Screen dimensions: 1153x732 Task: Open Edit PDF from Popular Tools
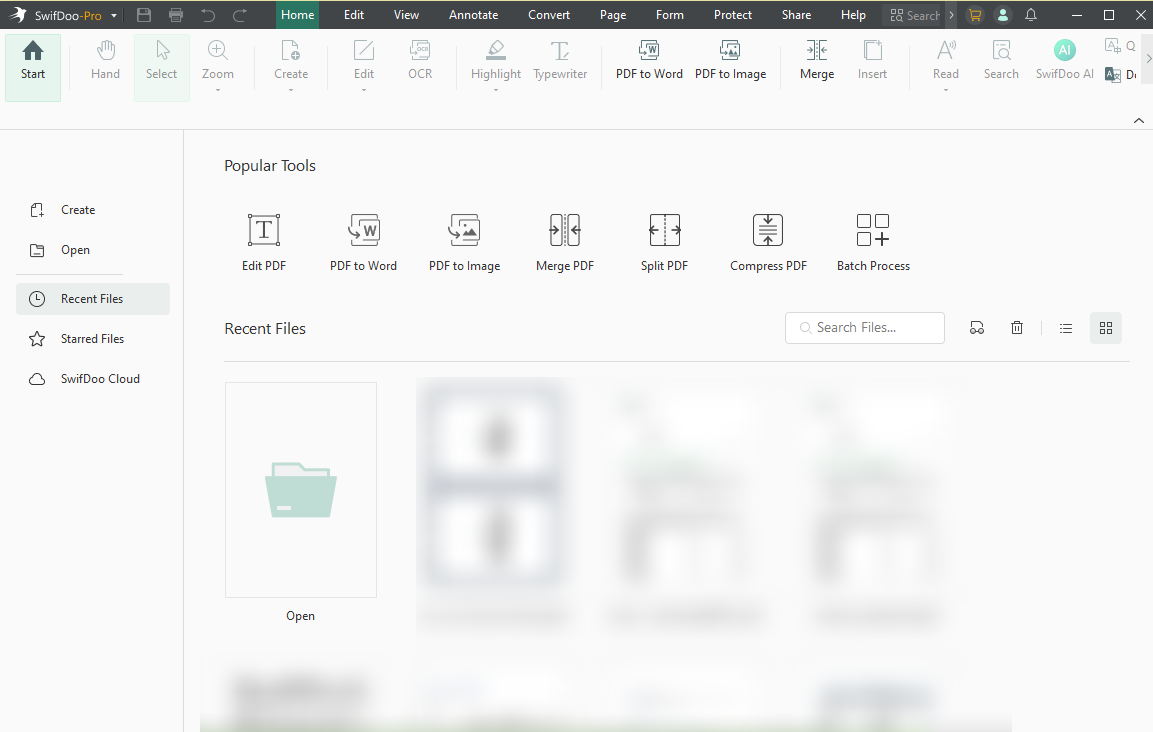(264, 243)
